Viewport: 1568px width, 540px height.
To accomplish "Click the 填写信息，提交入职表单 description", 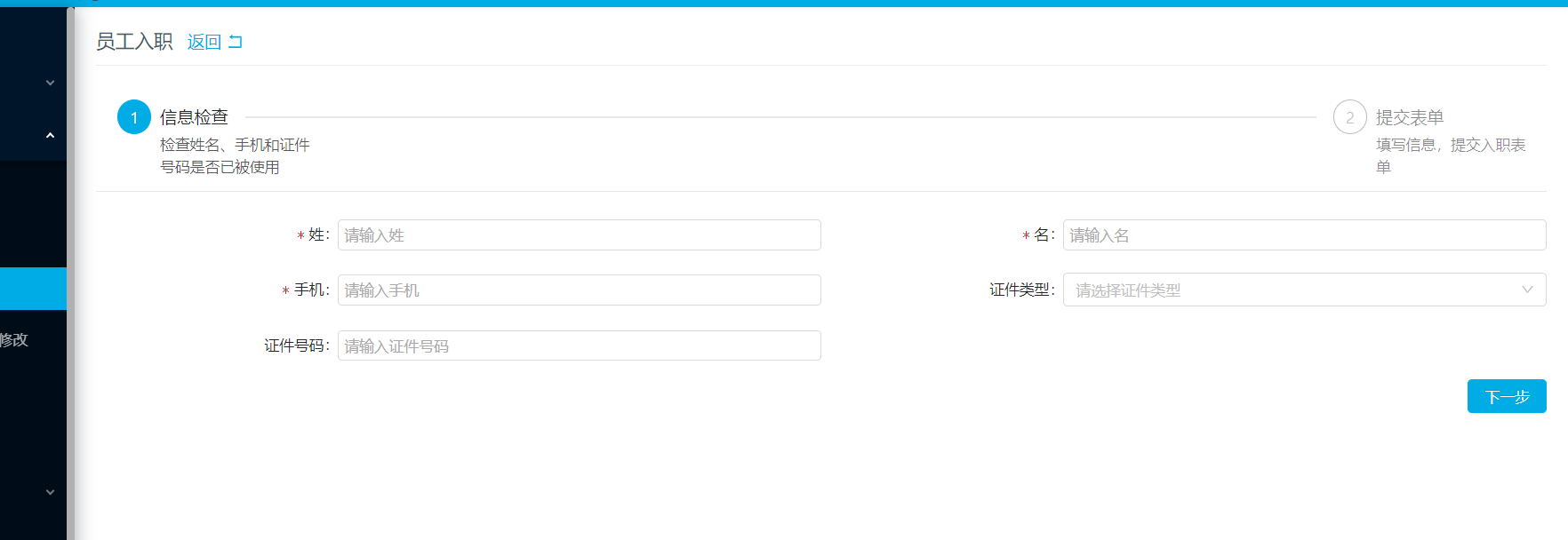I will pos(1451,155).
